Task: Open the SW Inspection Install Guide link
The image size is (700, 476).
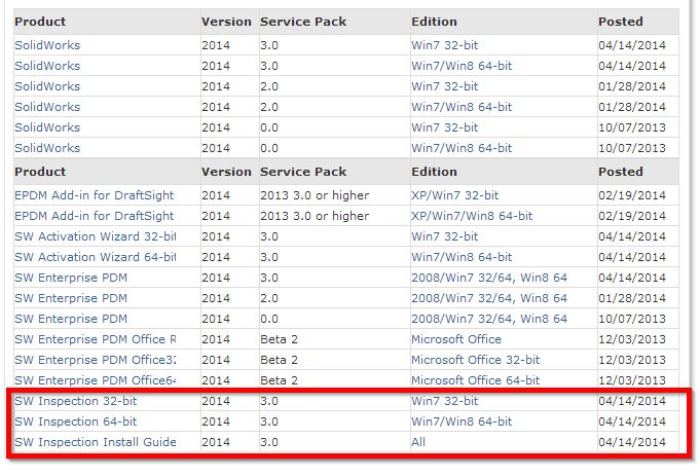Action: pos(95,442)
